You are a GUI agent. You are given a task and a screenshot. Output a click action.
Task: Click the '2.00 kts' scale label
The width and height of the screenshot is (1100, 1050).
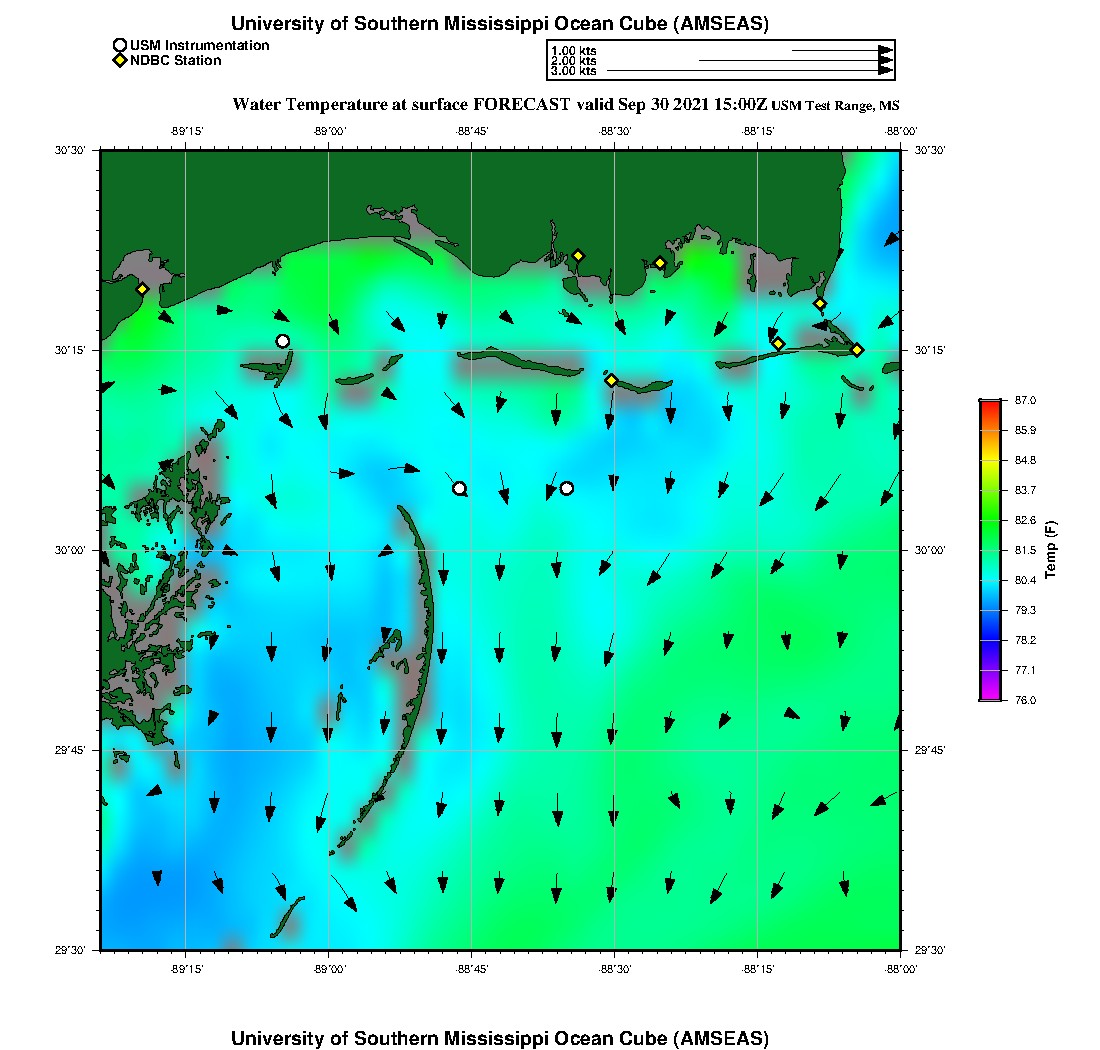pos(574,60)
